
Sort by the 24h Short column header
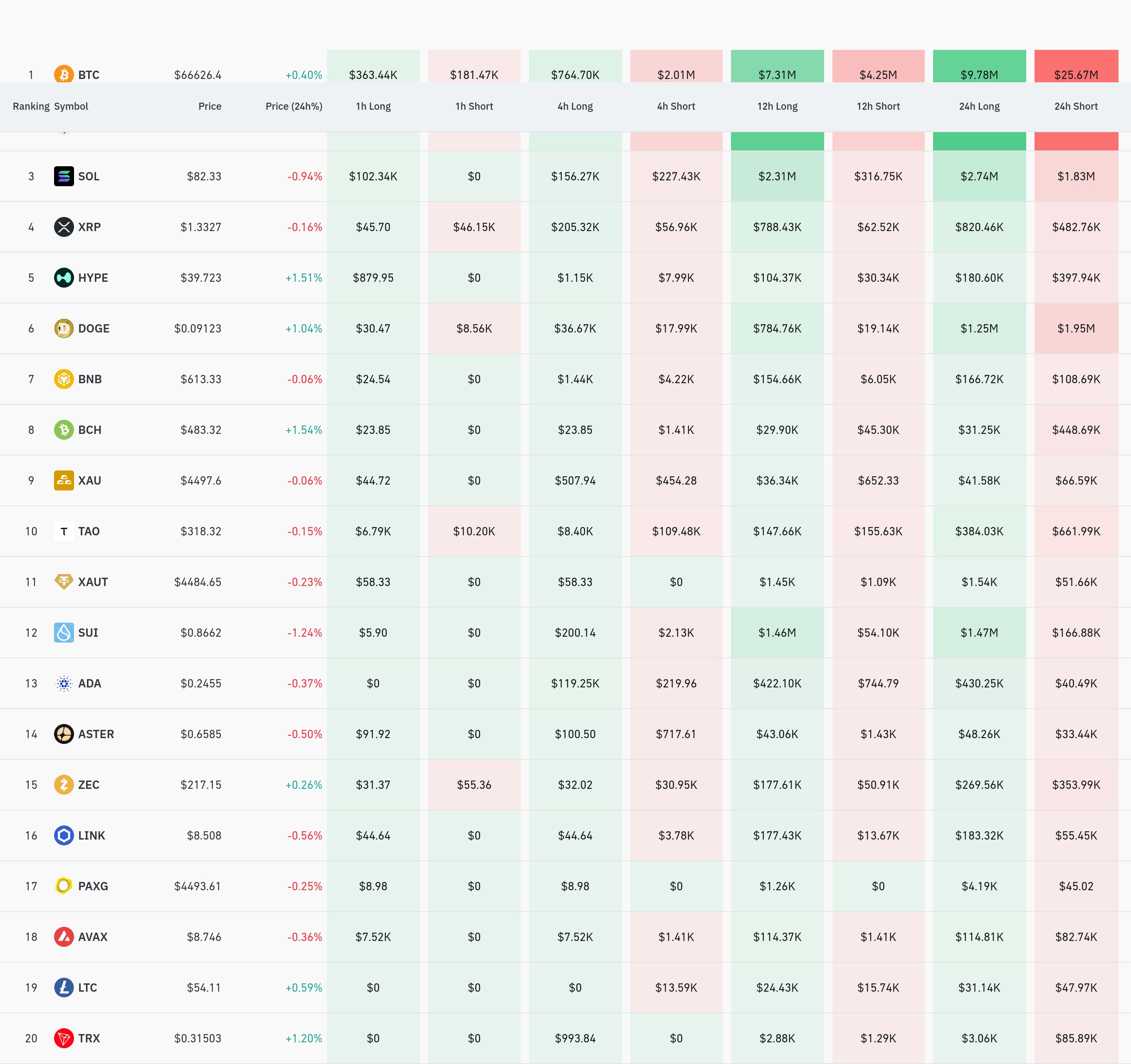tap(1075, 106)
